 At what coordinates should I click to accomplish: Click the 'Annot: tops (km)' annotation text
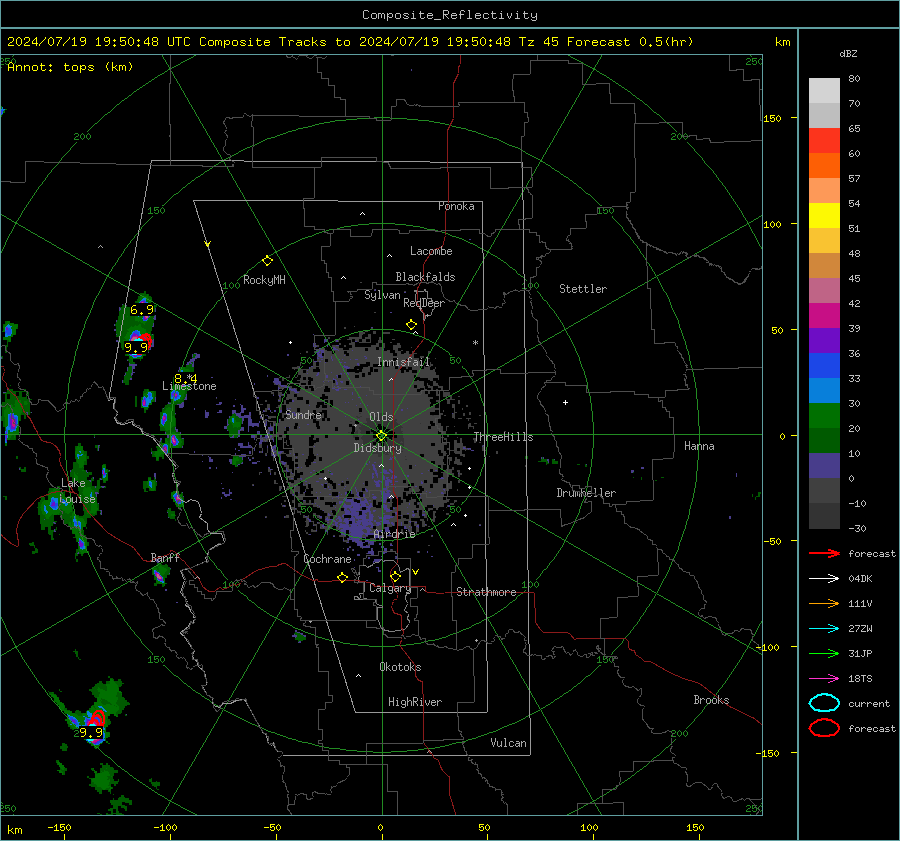[70, 67]
